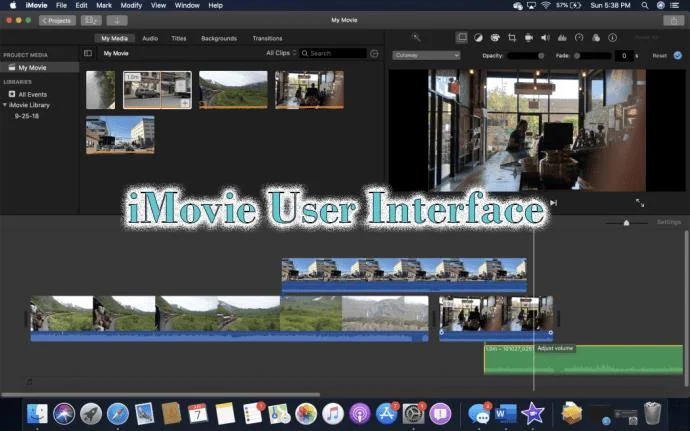The image size is (690, 431).
Task: Click the Reset button
Action: [x=659, y=55]
